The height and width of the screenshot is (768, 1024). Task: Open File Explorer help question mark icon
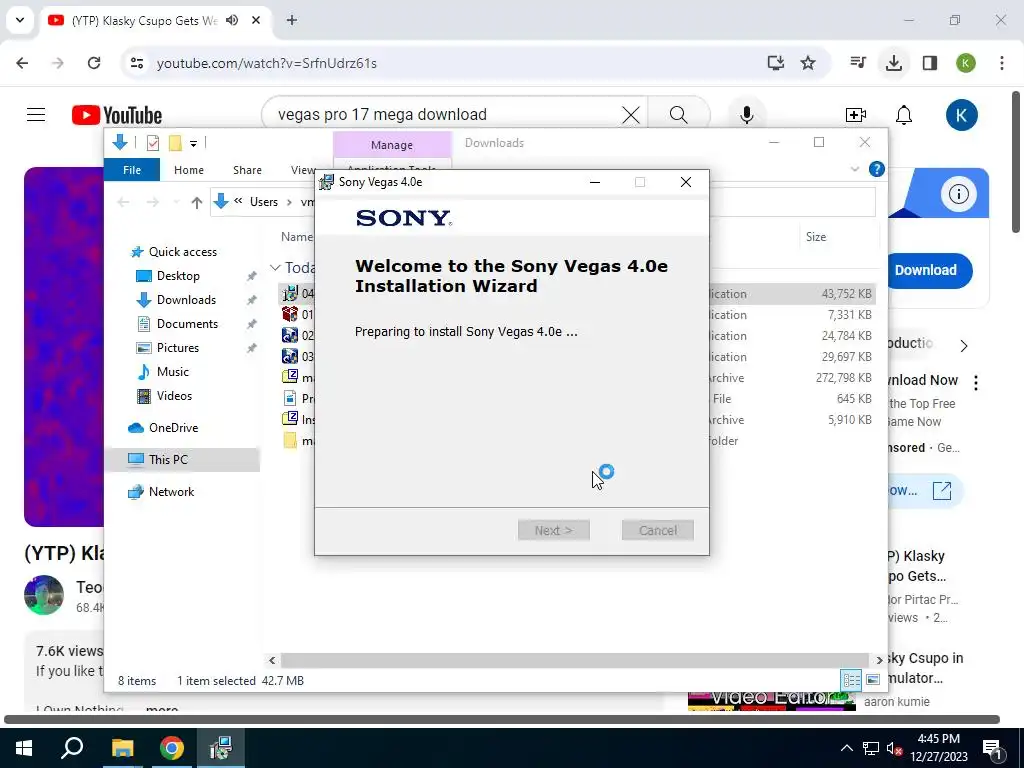[x=876, y=169]
